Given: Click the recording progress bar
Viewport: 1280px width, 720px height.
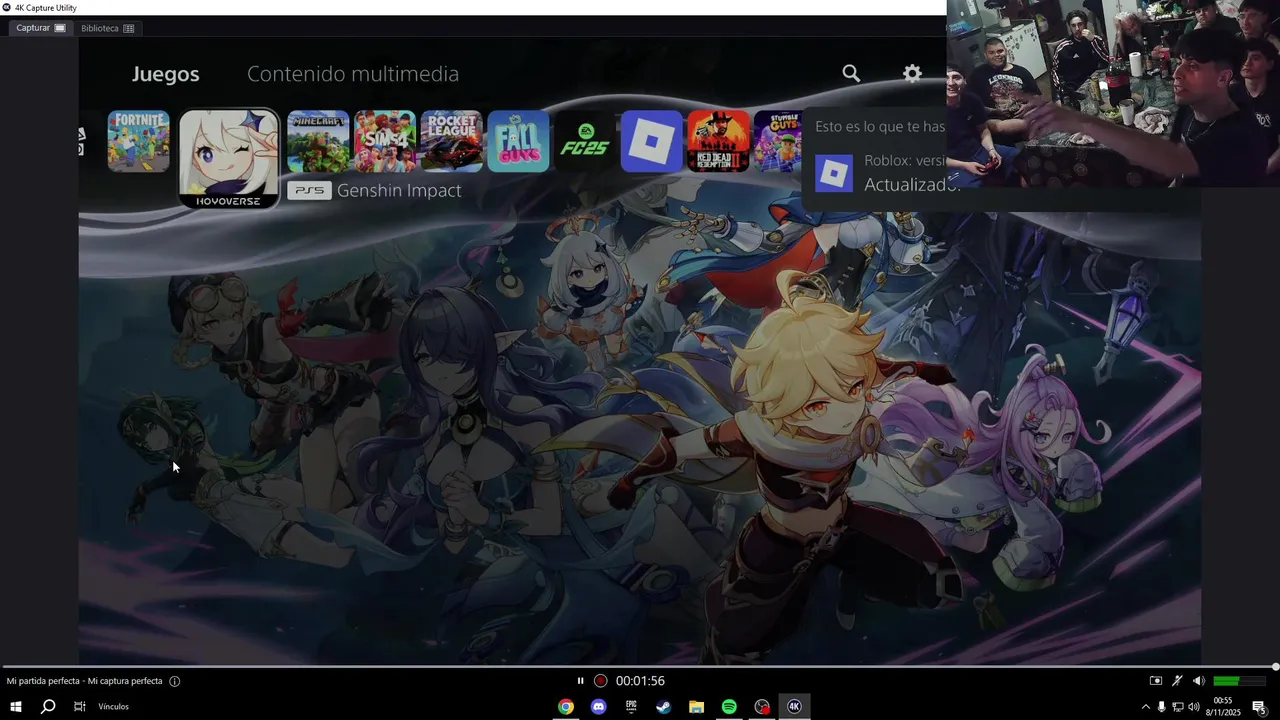Looking at the screenshot, I should pyautogui.click(x=640, y=667).
